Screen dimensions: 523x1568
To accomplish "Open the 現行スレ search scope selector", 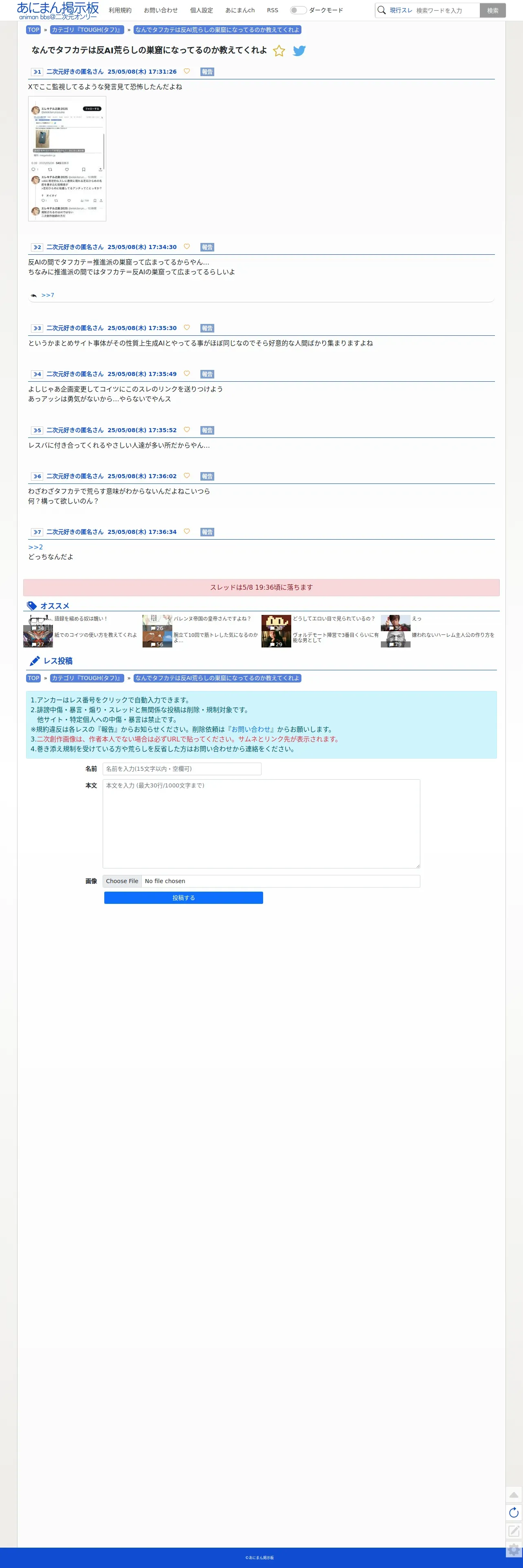I will pos(401,10).
